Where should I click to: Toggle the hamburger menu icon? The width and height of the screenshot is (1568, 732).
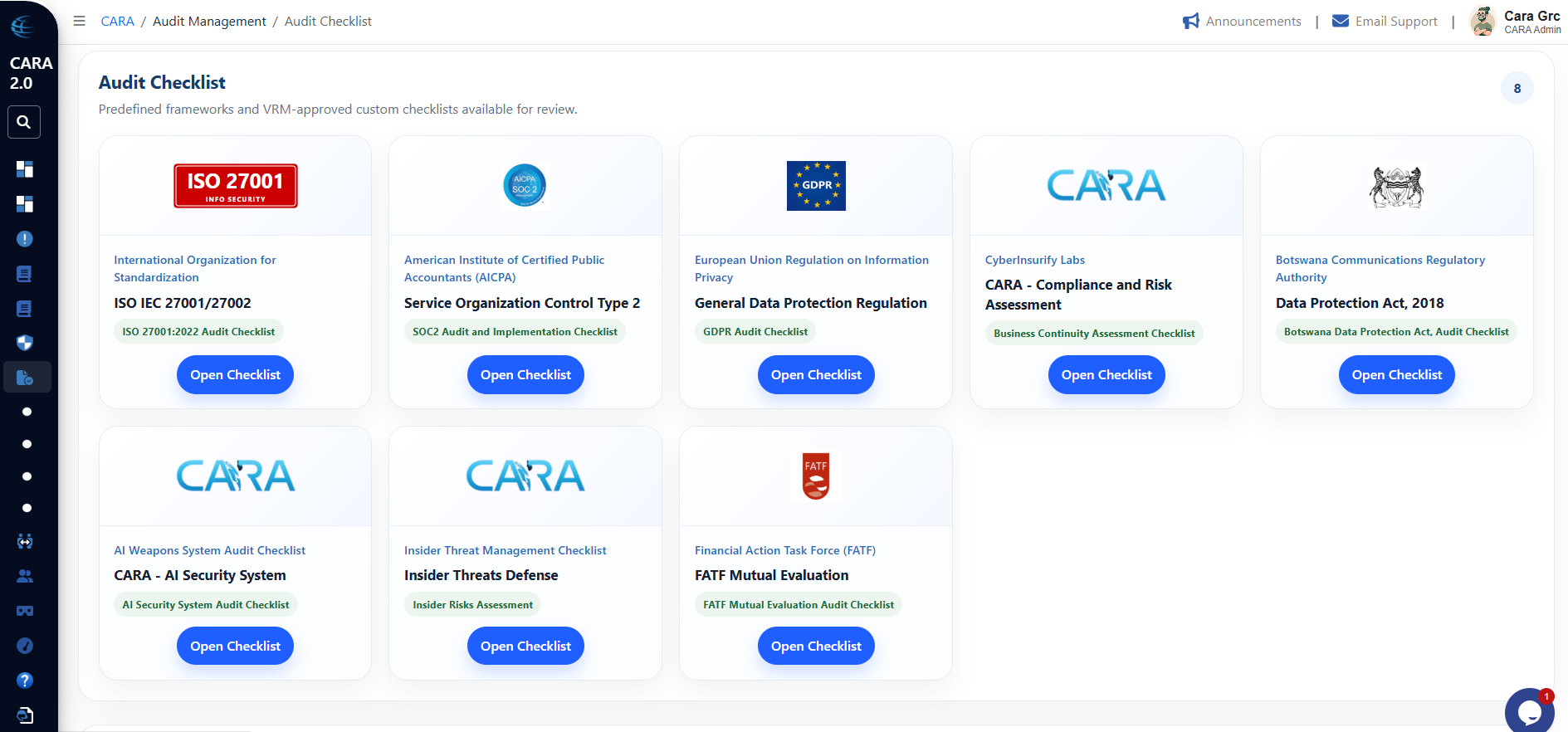[79, 21]
